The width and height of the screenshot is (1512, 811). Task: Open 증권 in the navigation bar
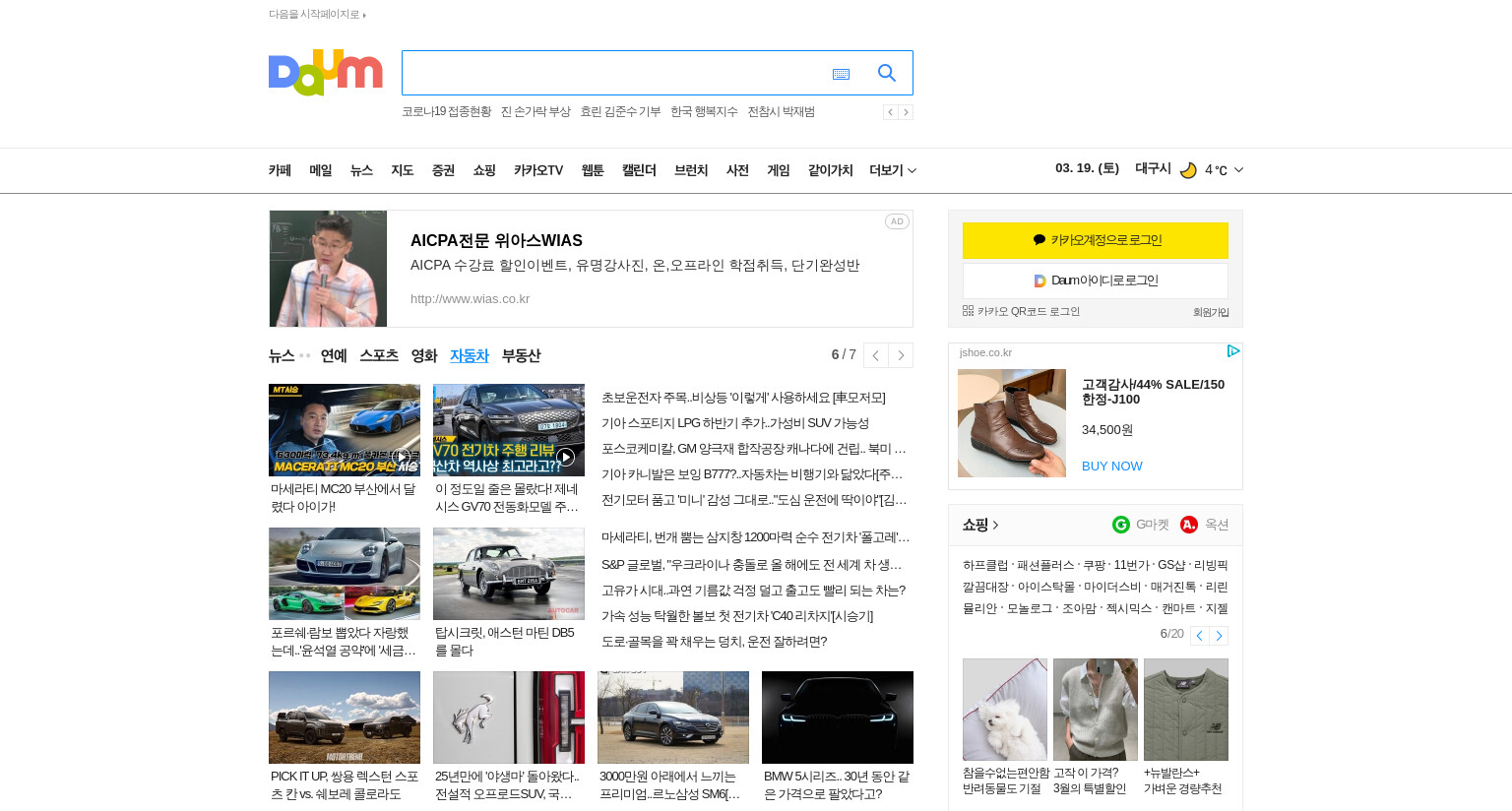click(x=443, y=170)
